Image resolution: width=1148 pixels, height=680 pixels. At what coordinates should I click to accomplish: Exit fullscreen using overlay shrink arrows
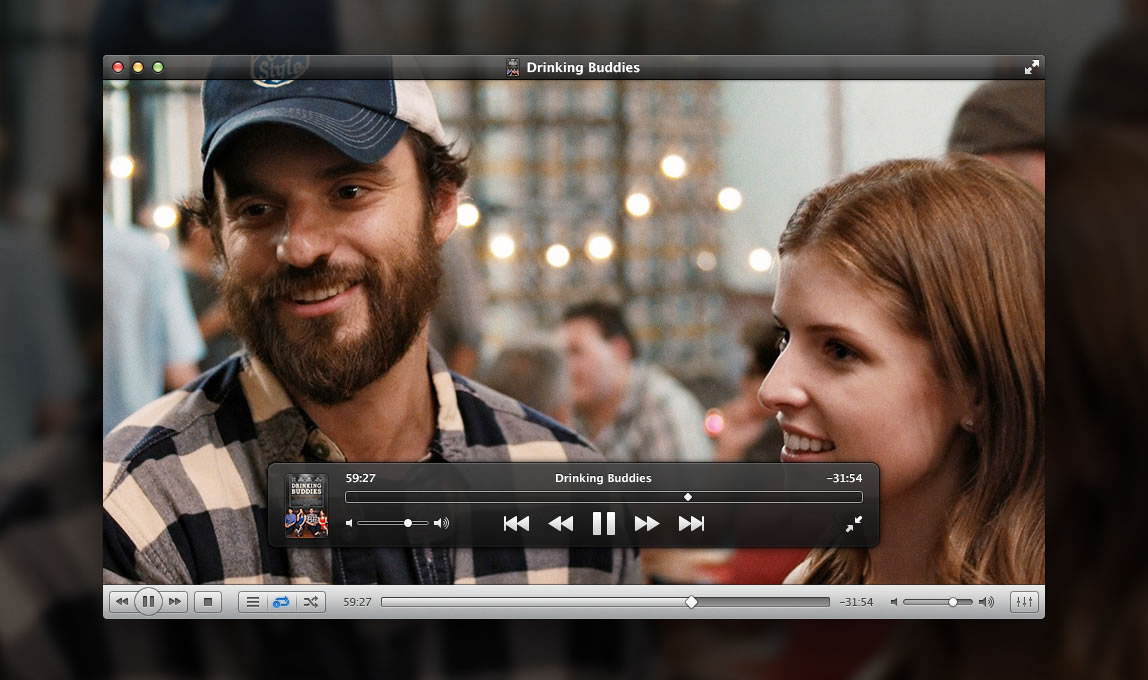pos(854,524)
